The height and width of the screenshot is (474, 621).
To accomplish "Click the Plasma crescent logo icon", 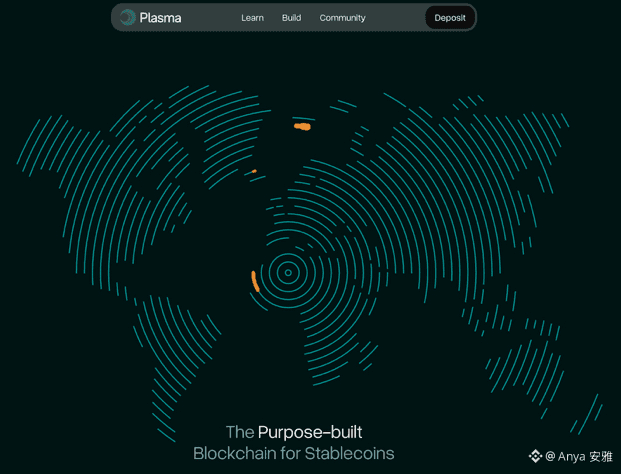I will 128,17.
